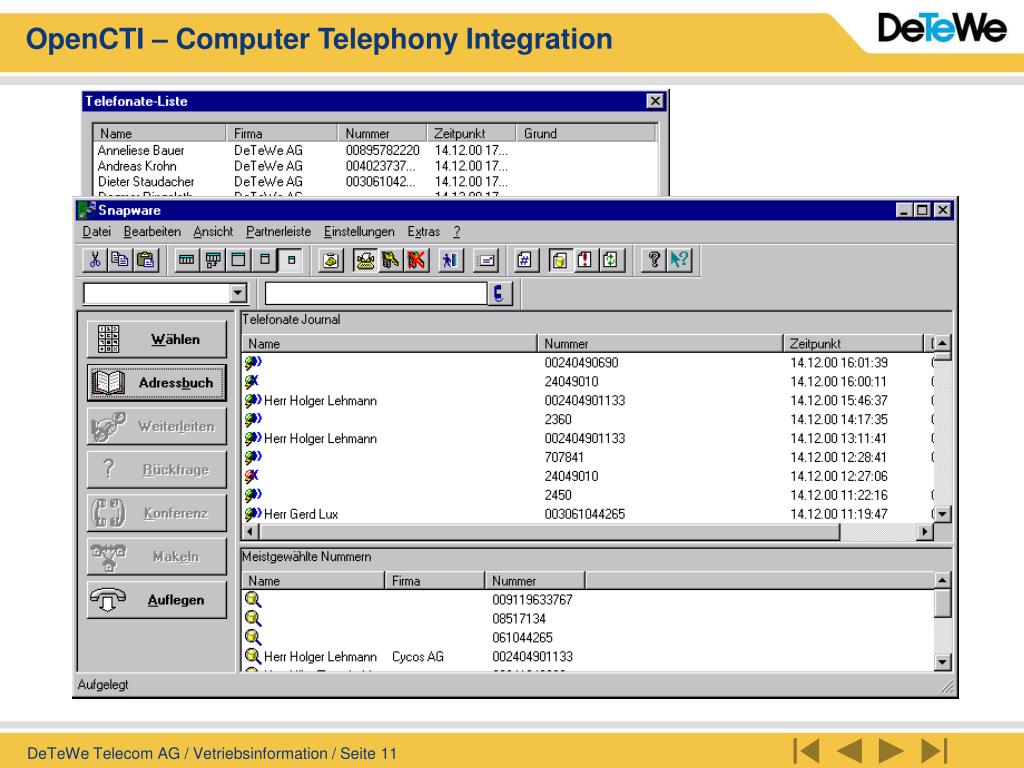Open the ? help menu
The width and height of the screenshot is (1024, 768).
457,232
